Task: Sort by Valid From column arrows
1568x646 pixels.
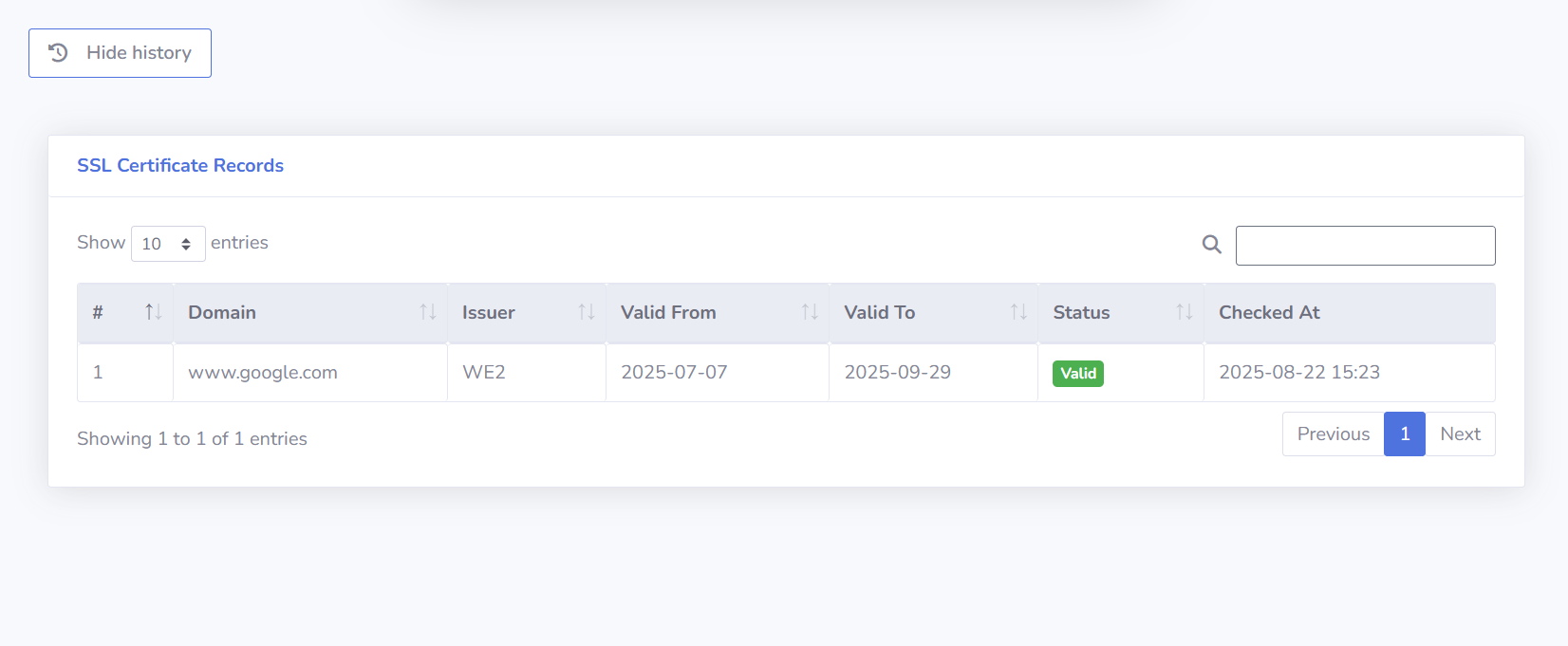Action: 810,312
